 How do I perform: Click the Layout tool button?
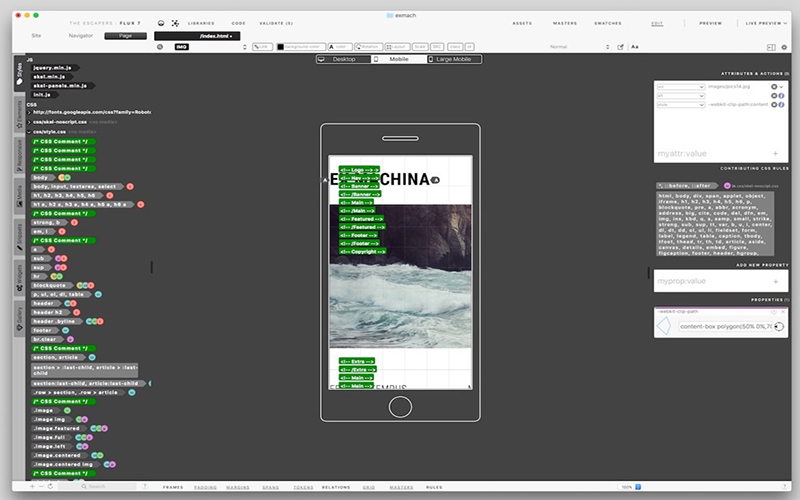pos(397,47)
